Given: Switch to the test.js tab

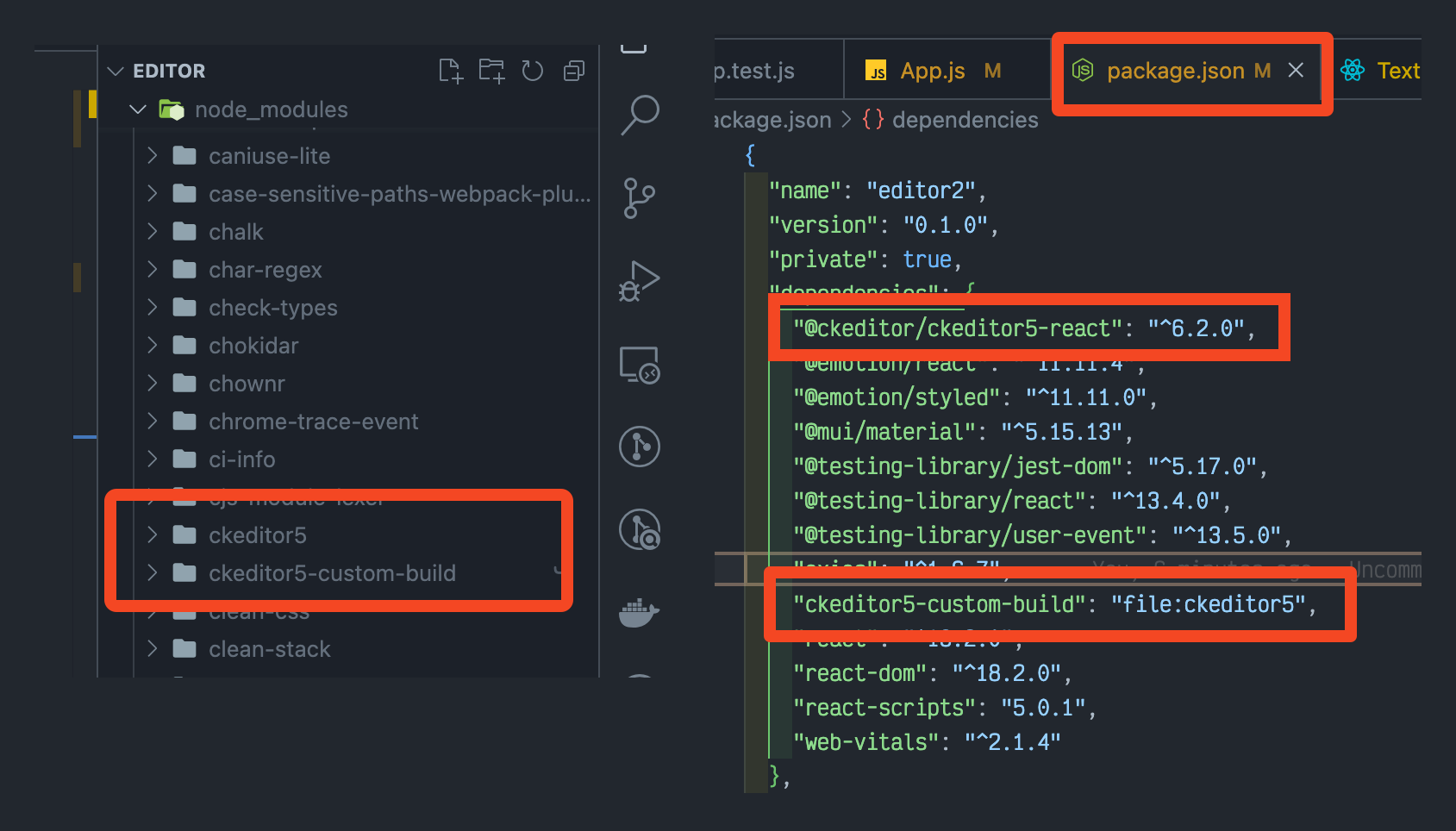Looking at the screenshot, I should (778, 71).
